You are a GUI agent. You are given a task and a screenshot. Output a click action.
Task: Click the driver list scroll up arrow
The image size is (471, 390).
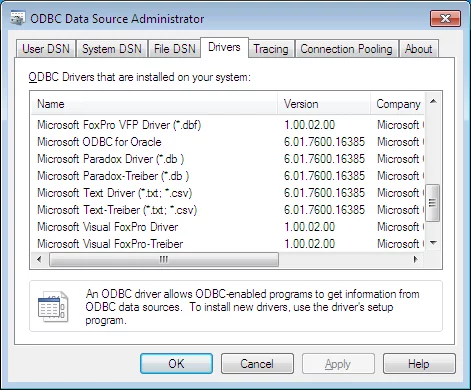click(433, 101)
